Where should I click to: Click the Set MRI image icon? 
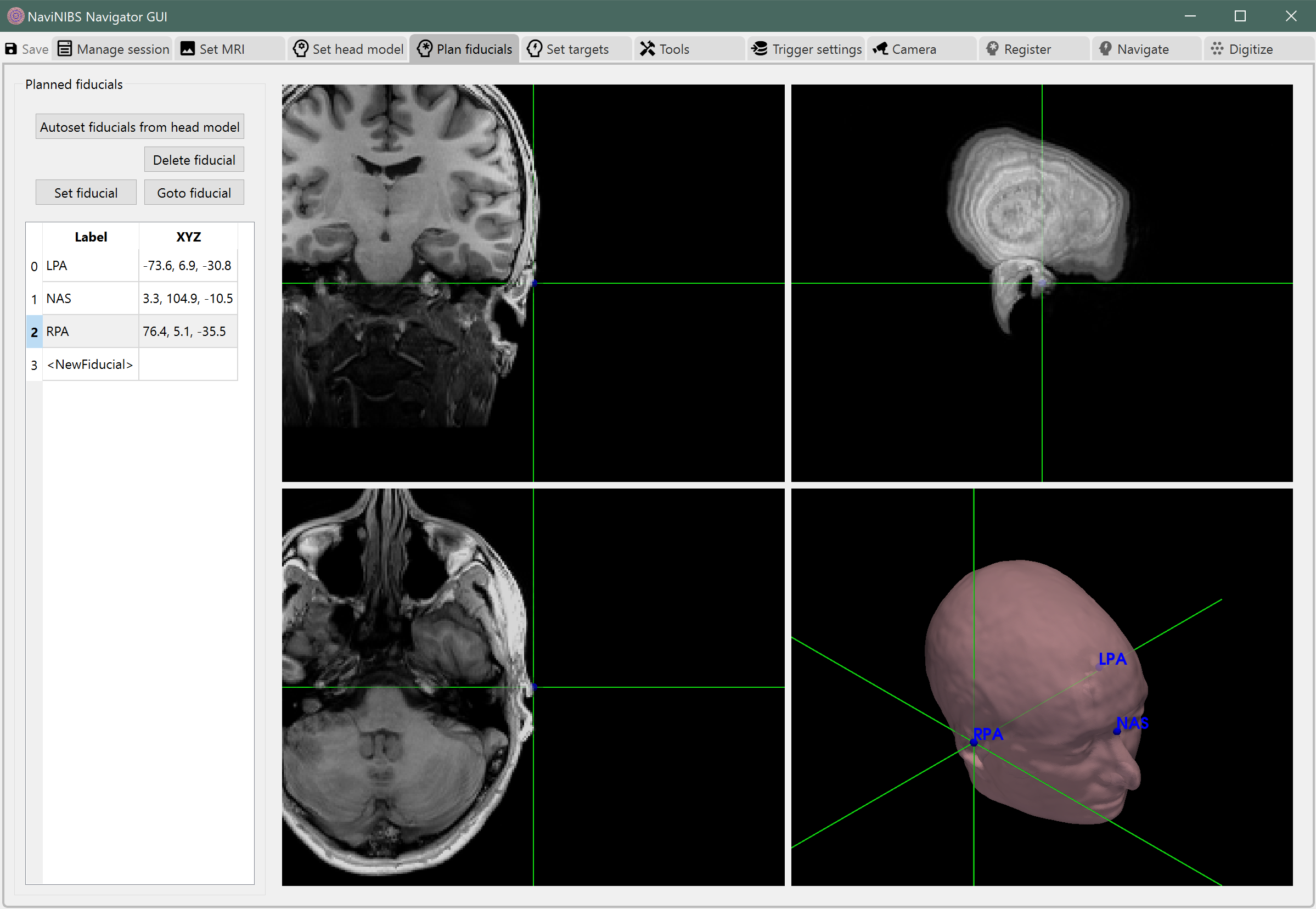click(x=187, y=49)
